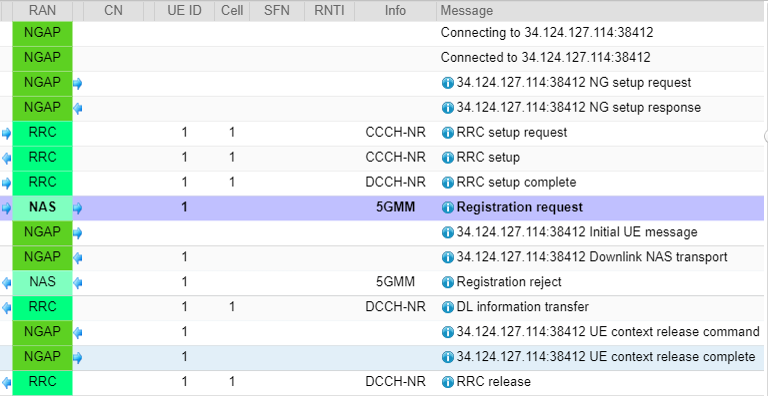Click info icon beside RRC release message
Viewport: 768px width, 396px height.
point(447,382)
